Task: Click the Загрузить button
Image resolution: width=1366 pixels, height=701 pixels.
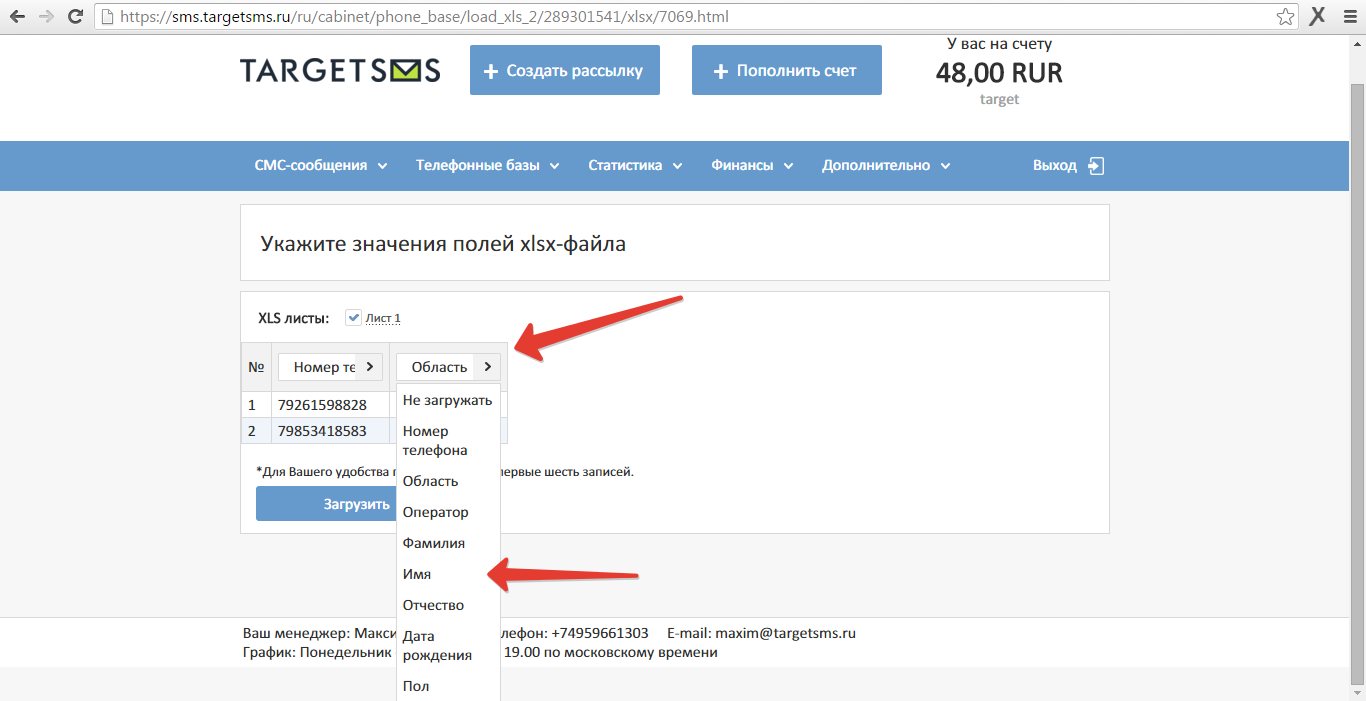Action: pos(326,504)
